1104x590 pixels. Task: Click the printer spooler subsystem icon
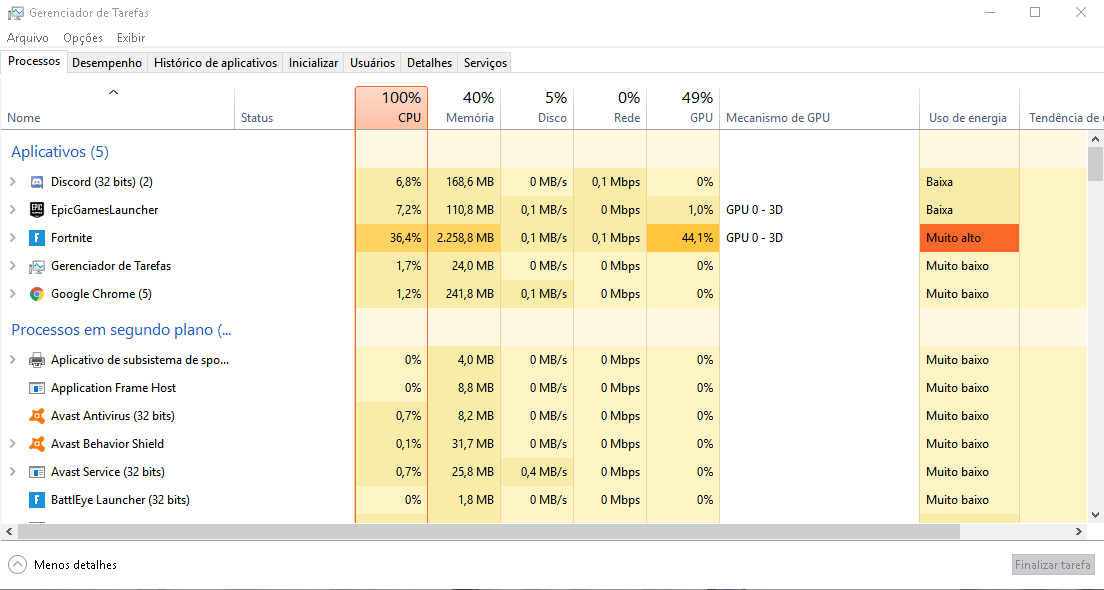[x=37, y=360]
